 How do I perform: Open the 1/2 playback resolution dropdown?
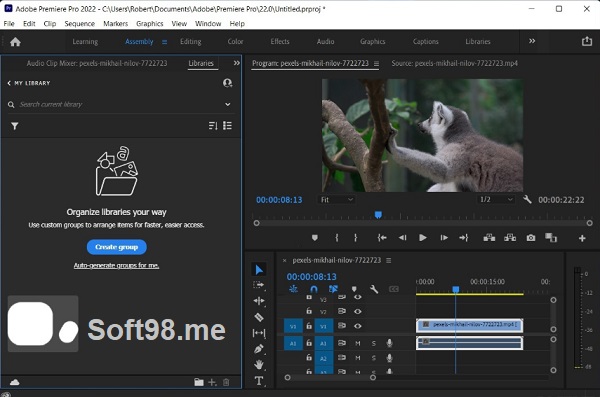[496, 199]
